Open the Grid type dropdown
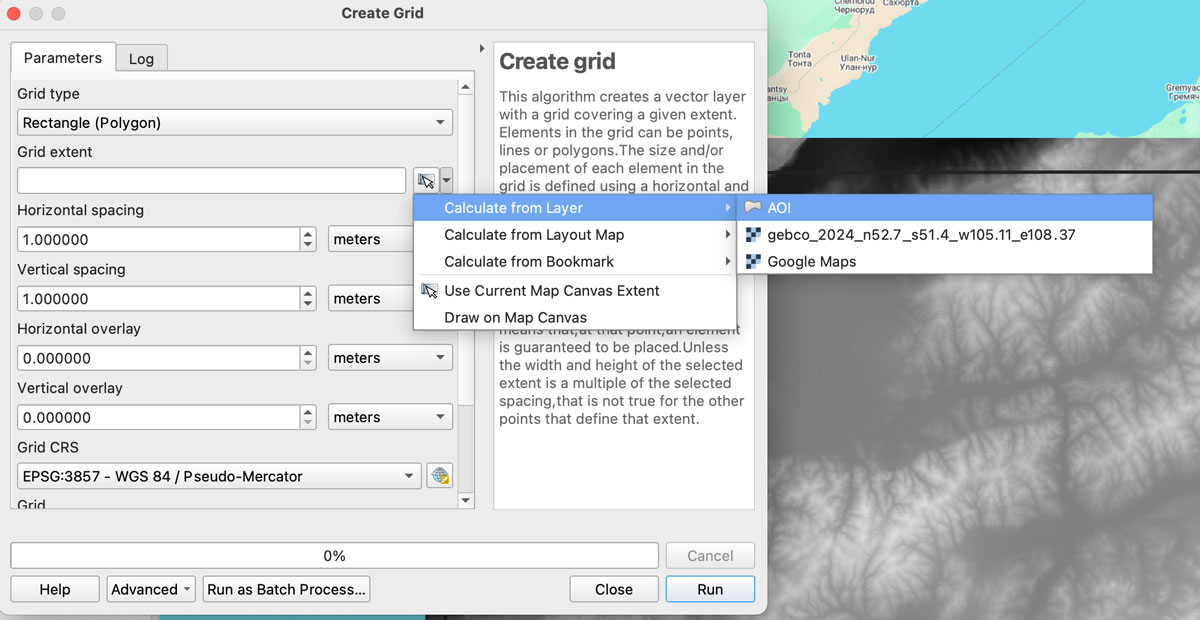The height and width of the screenshot is (620, 1200). [x=235, y=123]
